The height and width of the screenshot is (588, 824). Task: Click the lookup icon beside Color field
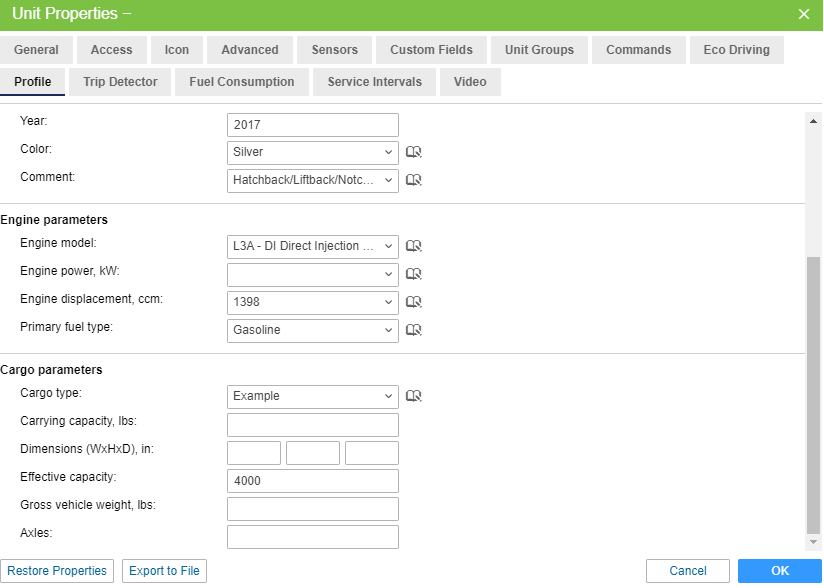pyautogui.click(x=414, y=153)
